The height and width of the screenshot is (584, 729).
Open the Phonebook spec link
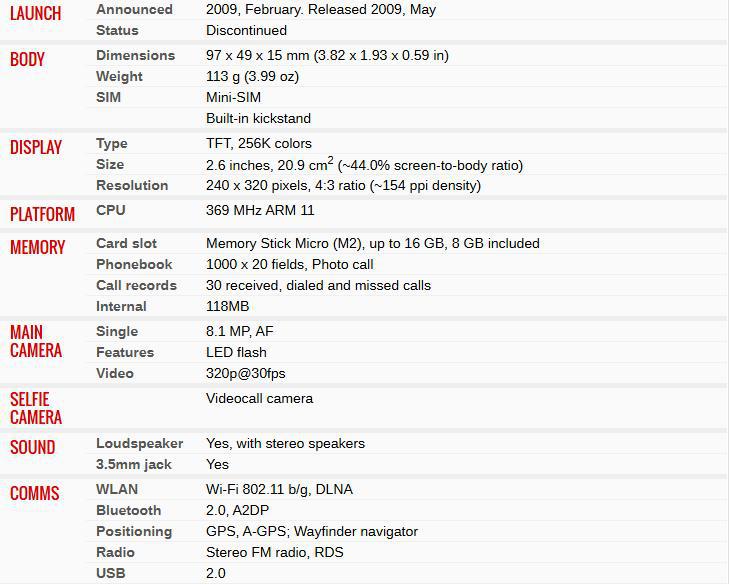tap(134, 264)
